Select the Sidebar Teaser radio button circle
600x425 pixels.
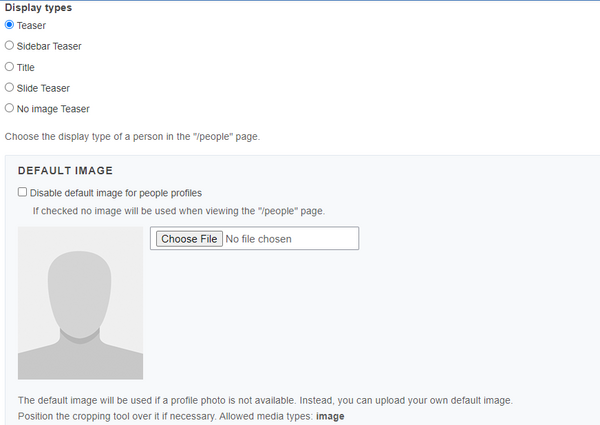10,46
